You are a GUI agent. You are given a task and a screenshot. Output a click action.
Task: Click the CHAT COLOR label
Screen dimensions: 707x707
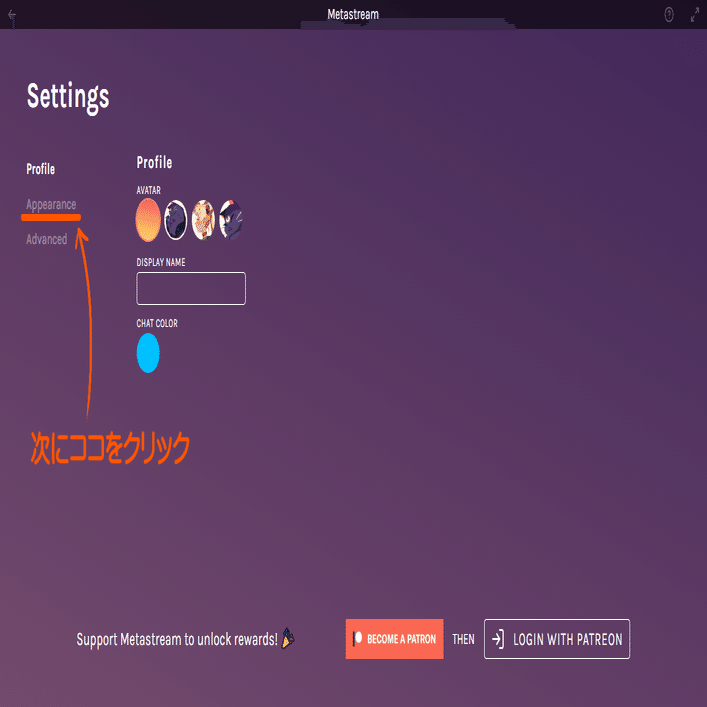157,323
